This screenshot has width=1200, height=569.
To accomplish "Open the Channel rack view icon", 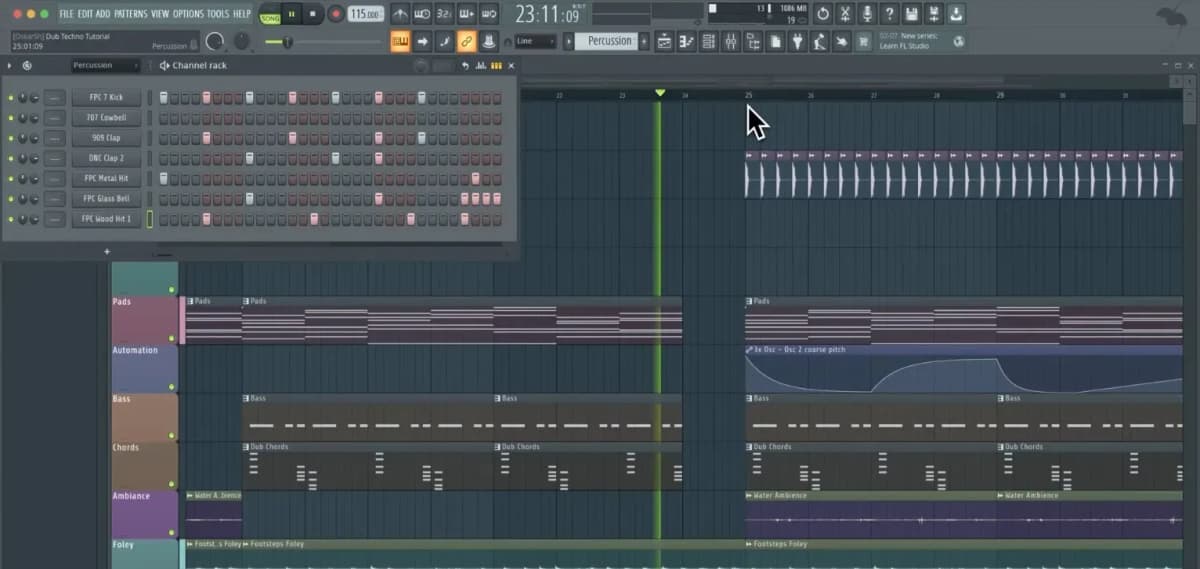I will click(x=709, y=41).
